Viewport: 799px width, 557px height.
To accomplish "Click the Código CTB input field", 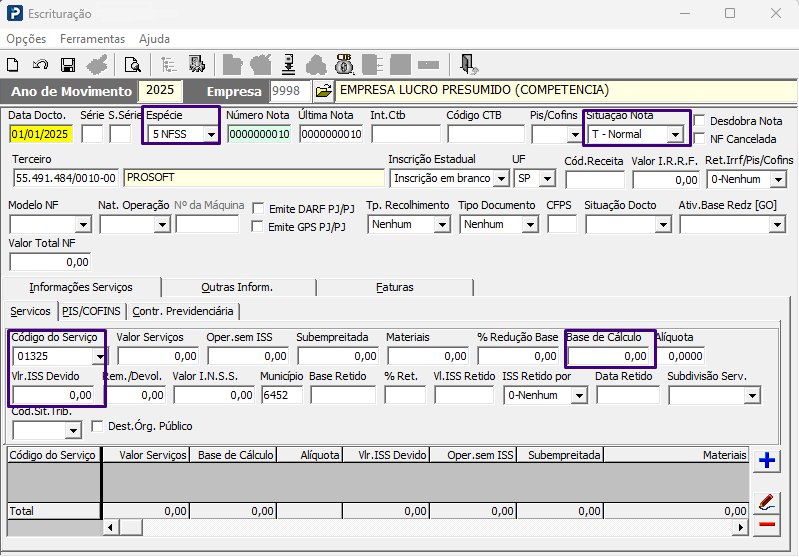I will (x=486, y=135).
